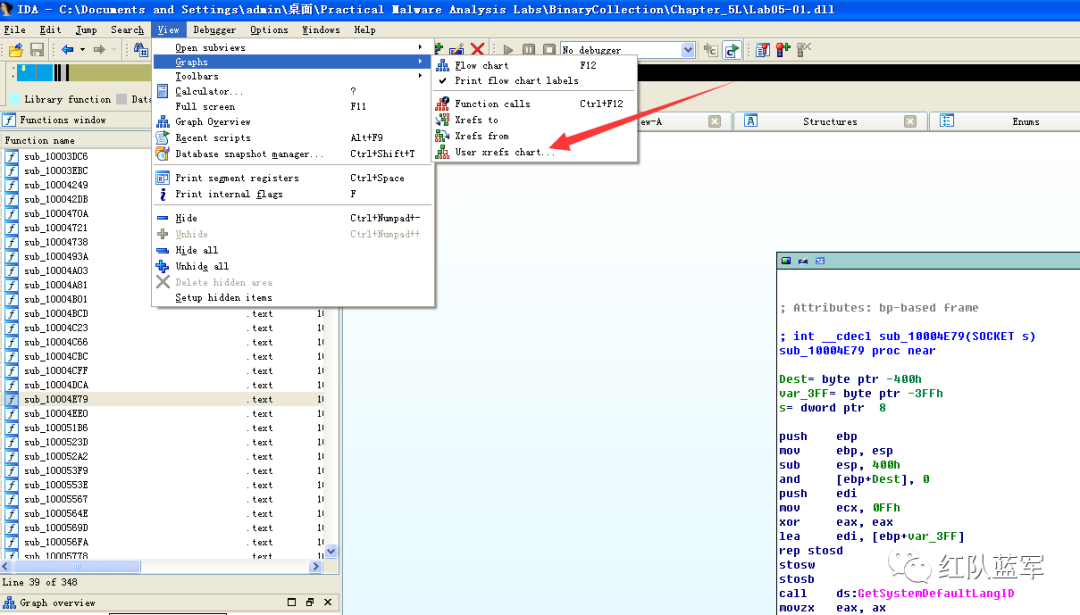The image size is (1080, 615).
Task: Float the Graph overview panel
Action: click(x=310, y=602)
